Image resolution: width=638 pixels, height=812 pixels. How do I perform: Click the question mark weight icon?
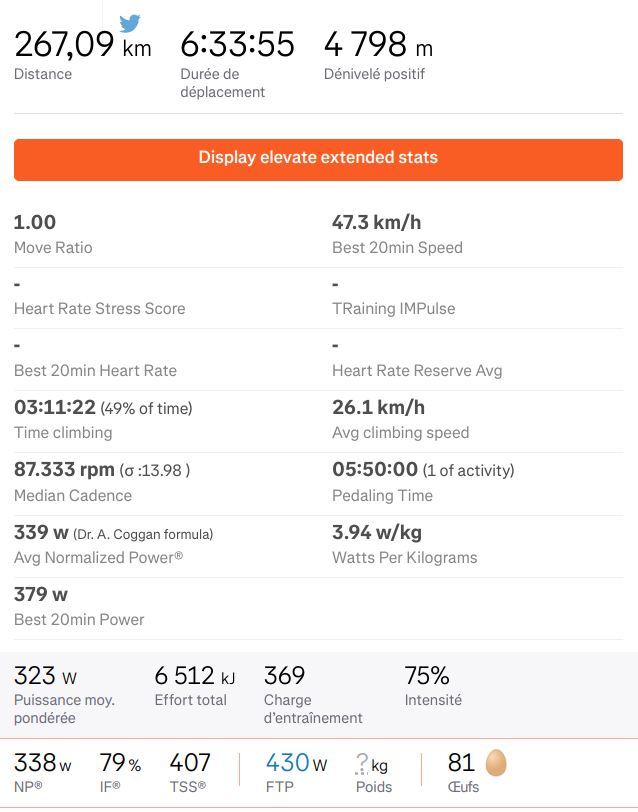(362, 765)
